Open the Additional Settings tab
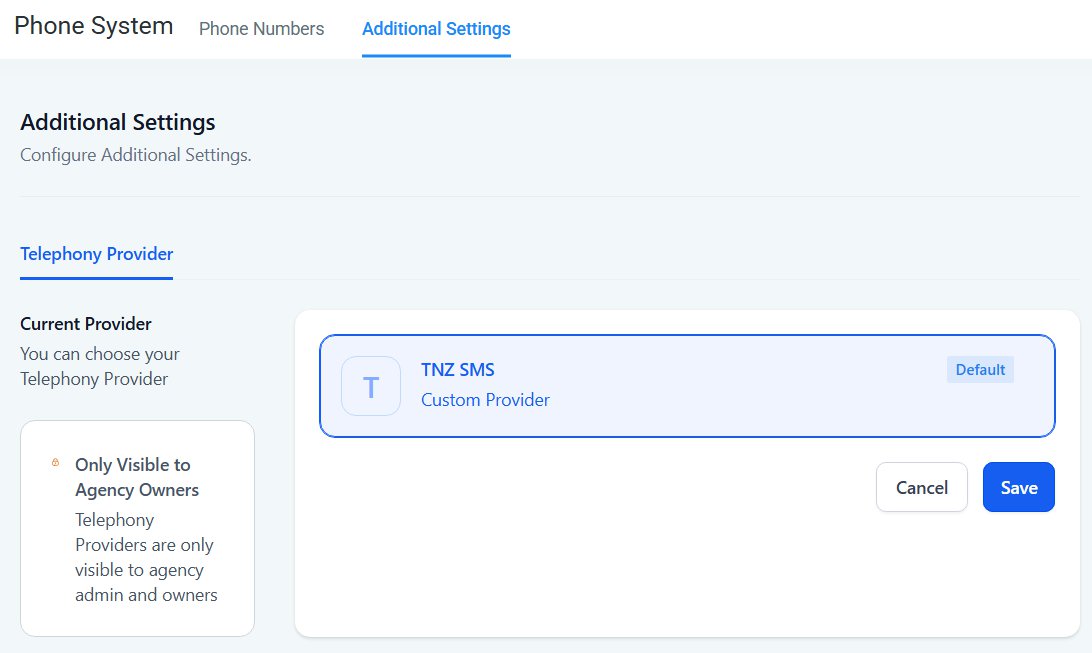 (x=436, y=29)
